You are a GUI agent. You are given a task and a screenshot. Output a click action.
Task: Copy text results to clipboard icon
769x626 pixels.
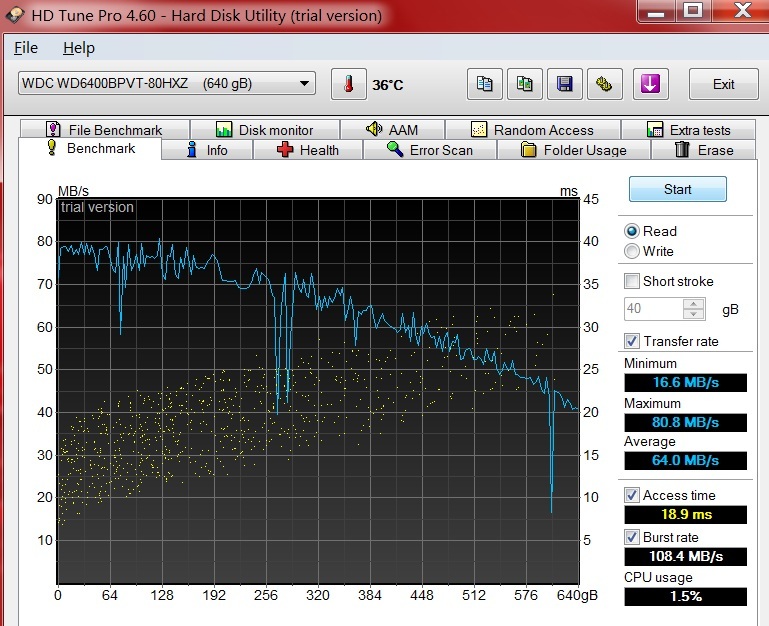tap(485, 84)
